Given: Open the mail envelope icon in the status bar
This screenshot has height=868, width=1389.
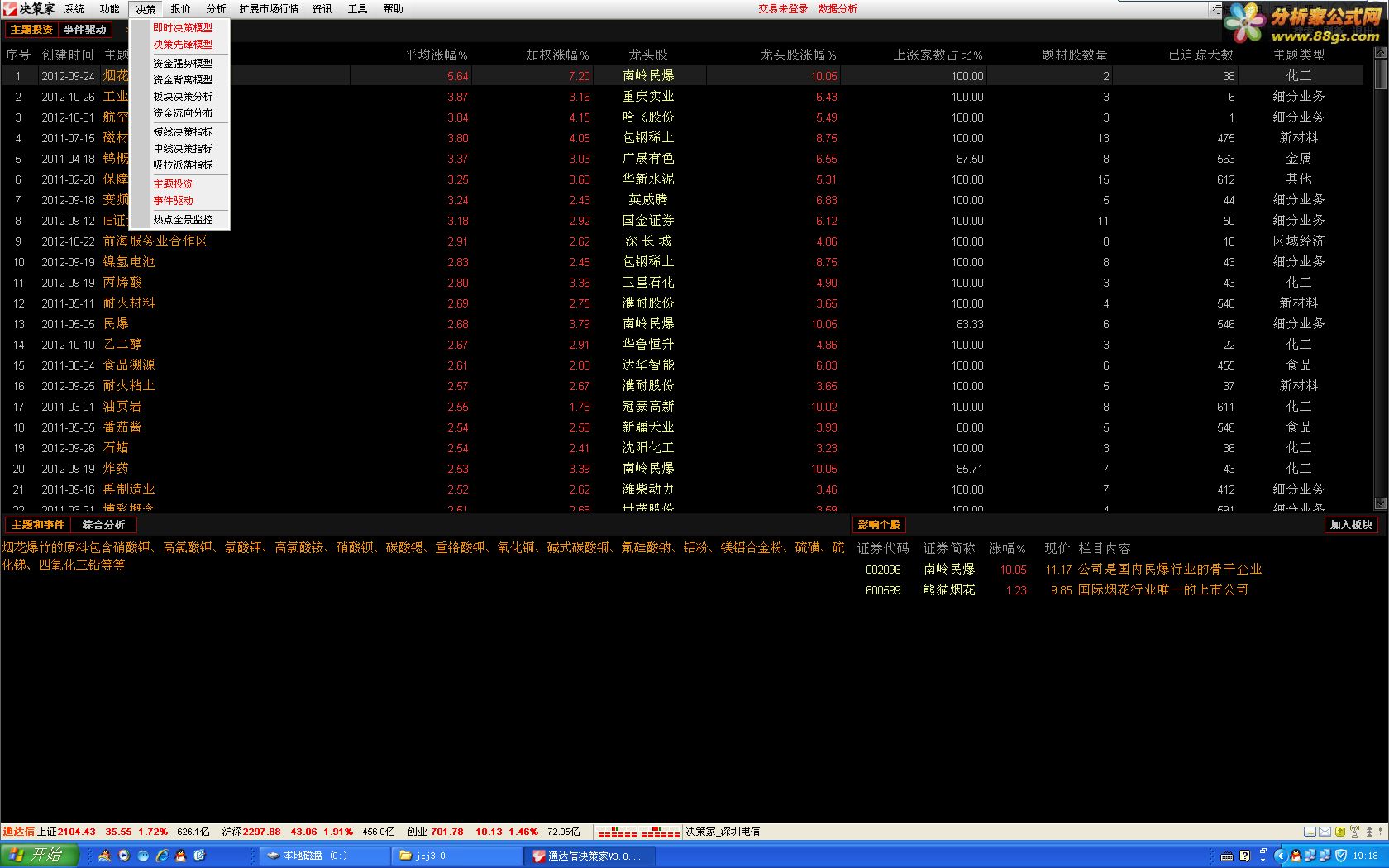Looking at the screenshot, I should coord(1325,832).
